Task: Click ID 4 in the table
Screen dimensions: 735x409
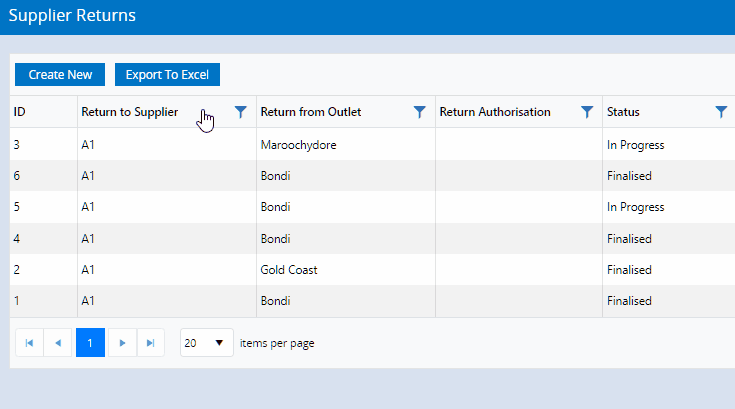Action: (x=17, y=238)
